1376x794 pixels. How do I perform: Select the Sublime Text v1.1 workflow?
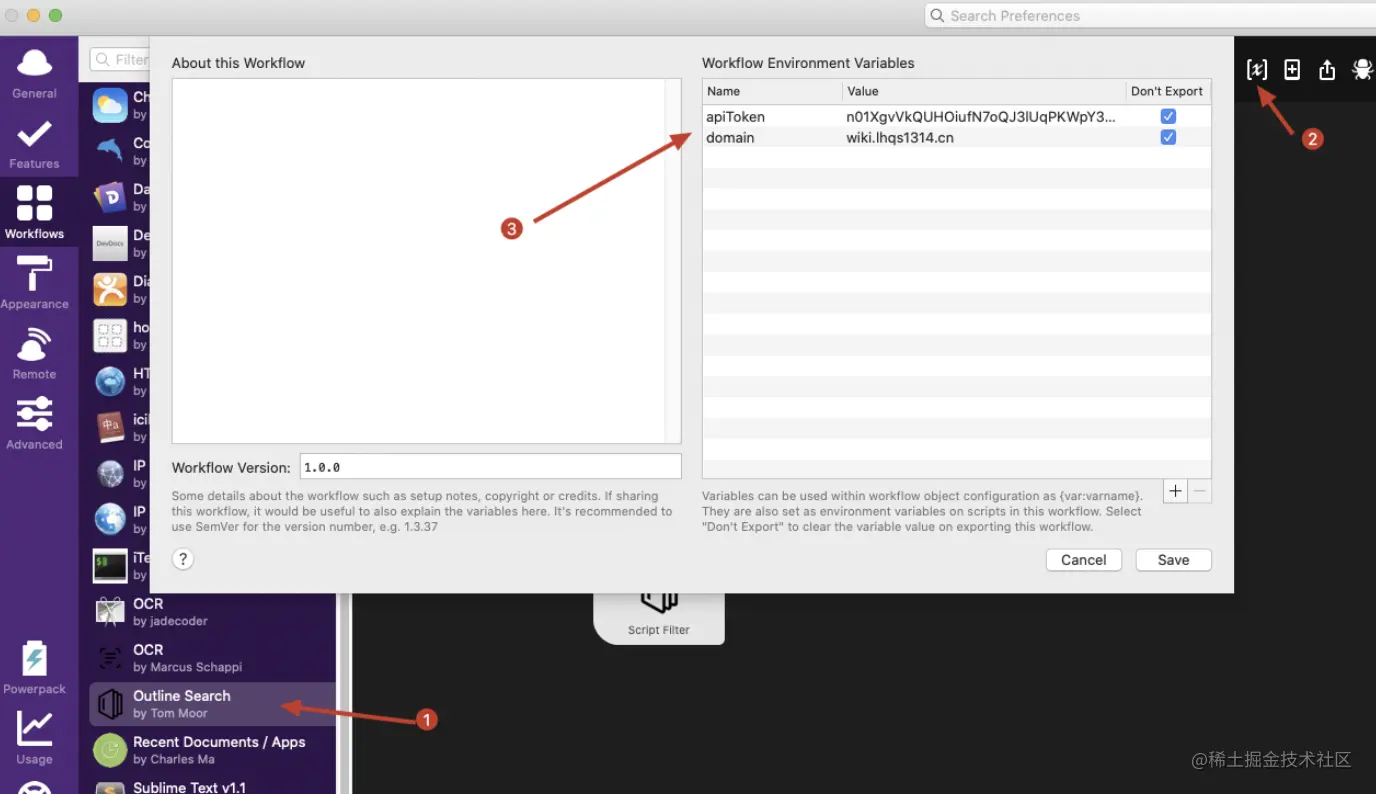click(x=212, y=787)
